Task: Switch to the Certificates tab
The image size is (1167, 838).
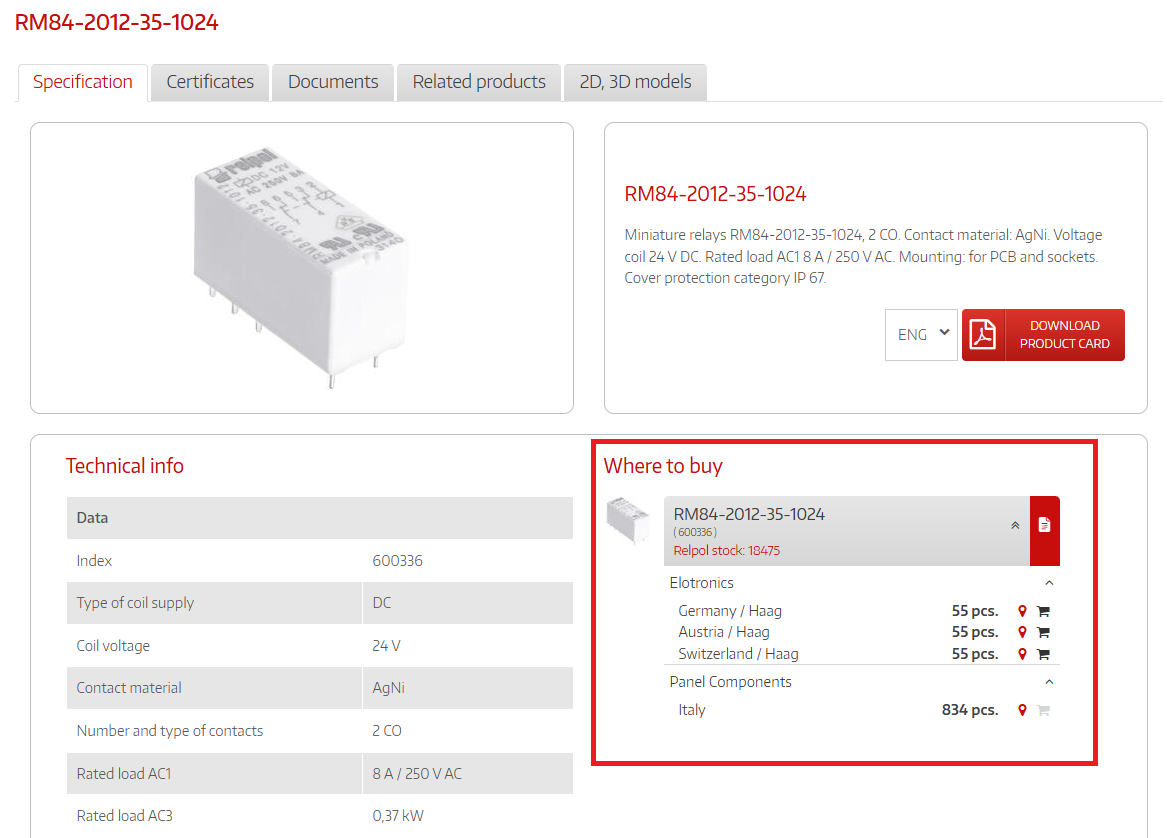Action: coord(210,82)
